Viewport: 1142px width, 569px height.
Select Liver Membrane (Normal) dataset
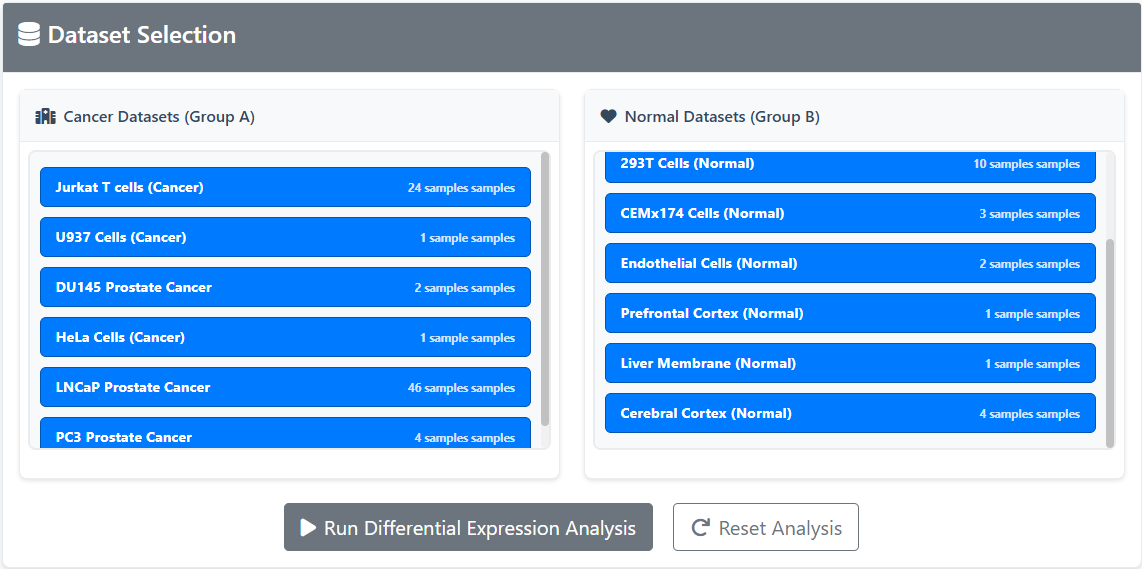point(850,363)
